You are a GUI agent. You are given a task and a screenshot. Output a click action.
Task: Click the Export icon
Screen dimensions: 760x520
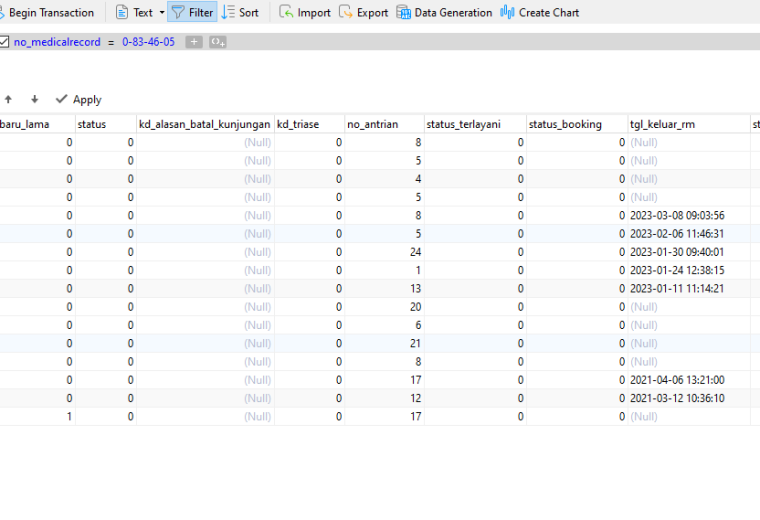tap(346, 13)
